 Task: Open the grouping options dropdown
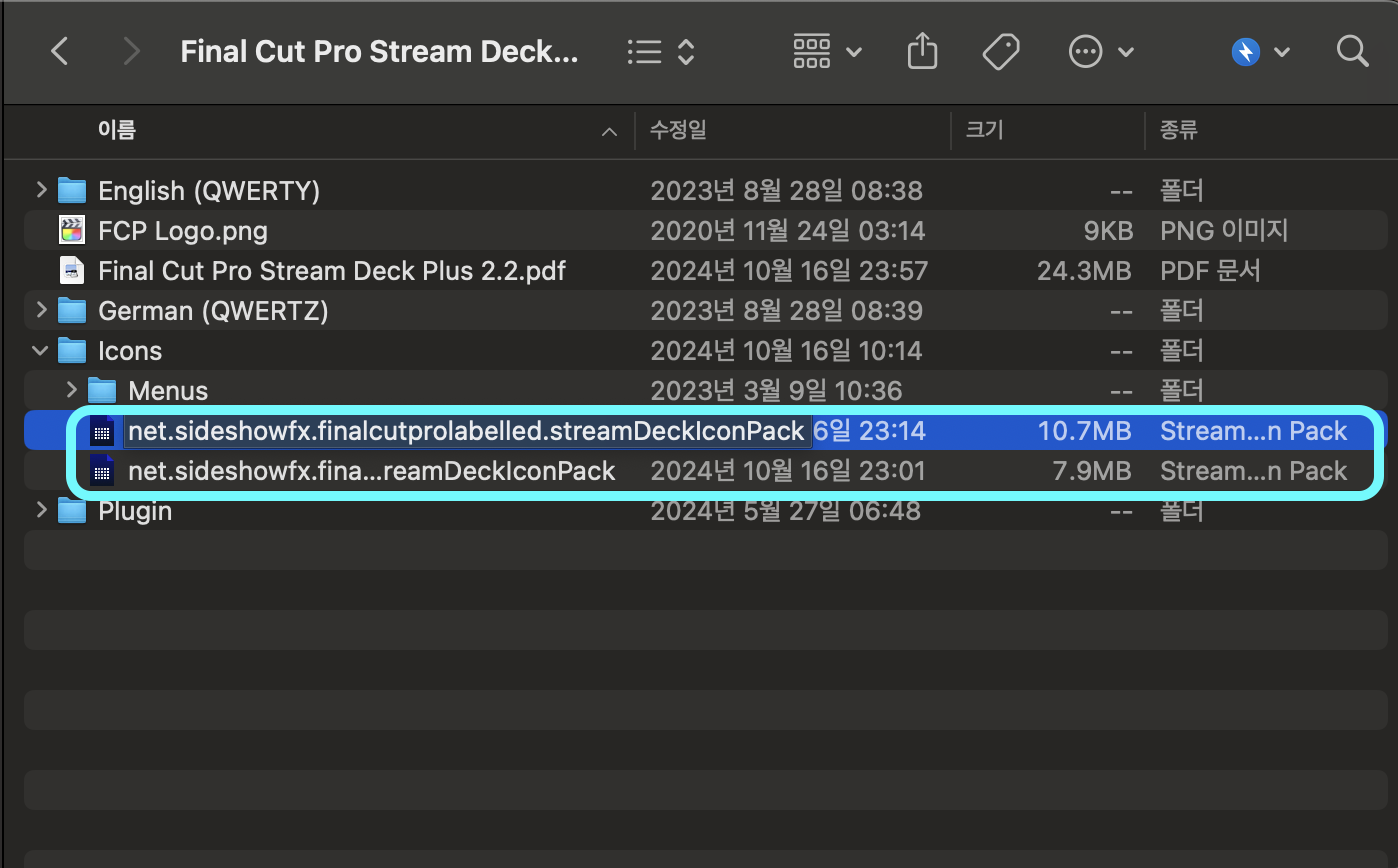tap(827, 51)
